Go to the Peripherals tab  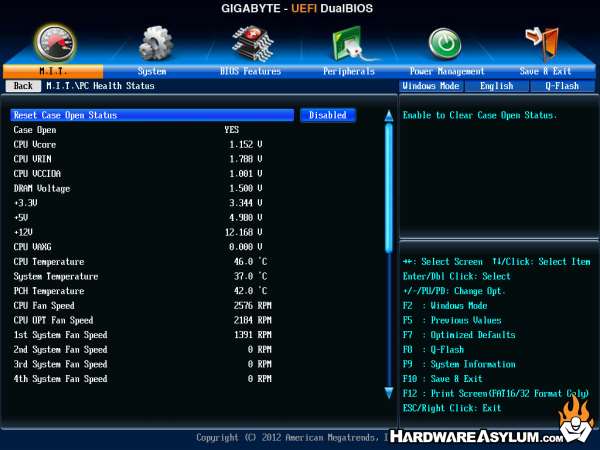(x=349, y=71)
